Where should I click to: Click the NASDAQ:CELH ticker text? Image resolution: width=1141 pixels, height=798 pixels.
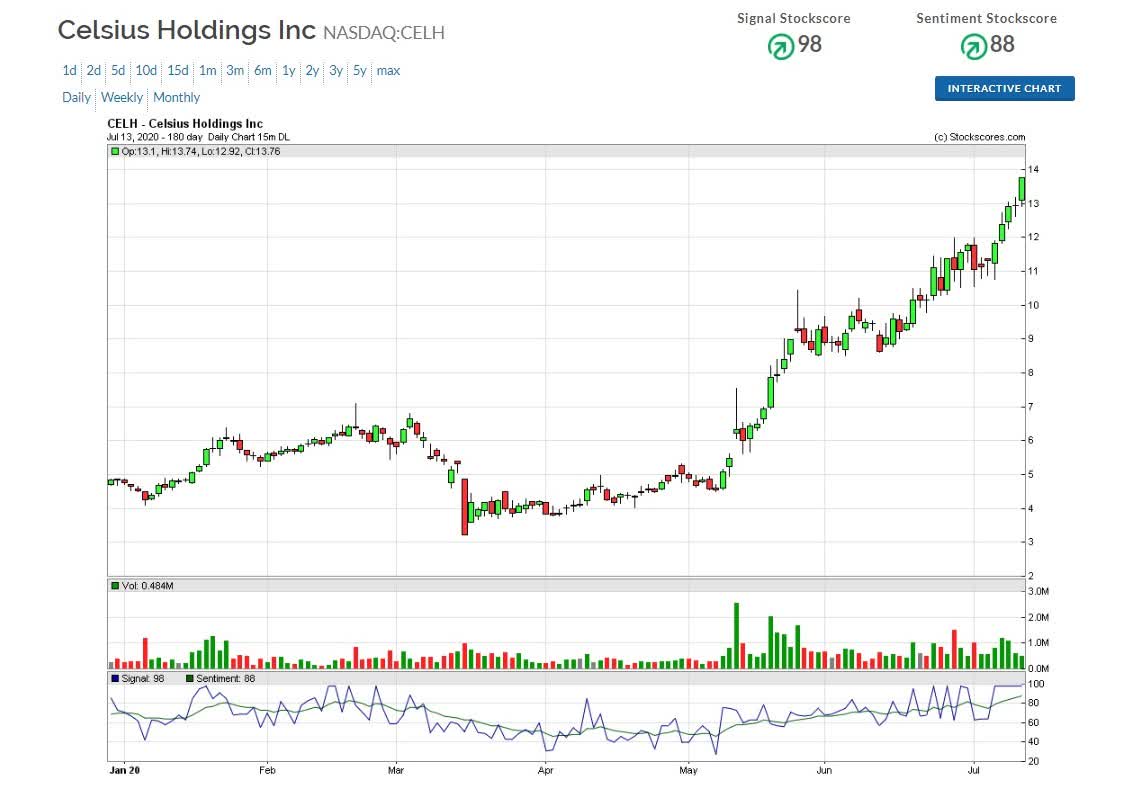(x=383, y=33)
